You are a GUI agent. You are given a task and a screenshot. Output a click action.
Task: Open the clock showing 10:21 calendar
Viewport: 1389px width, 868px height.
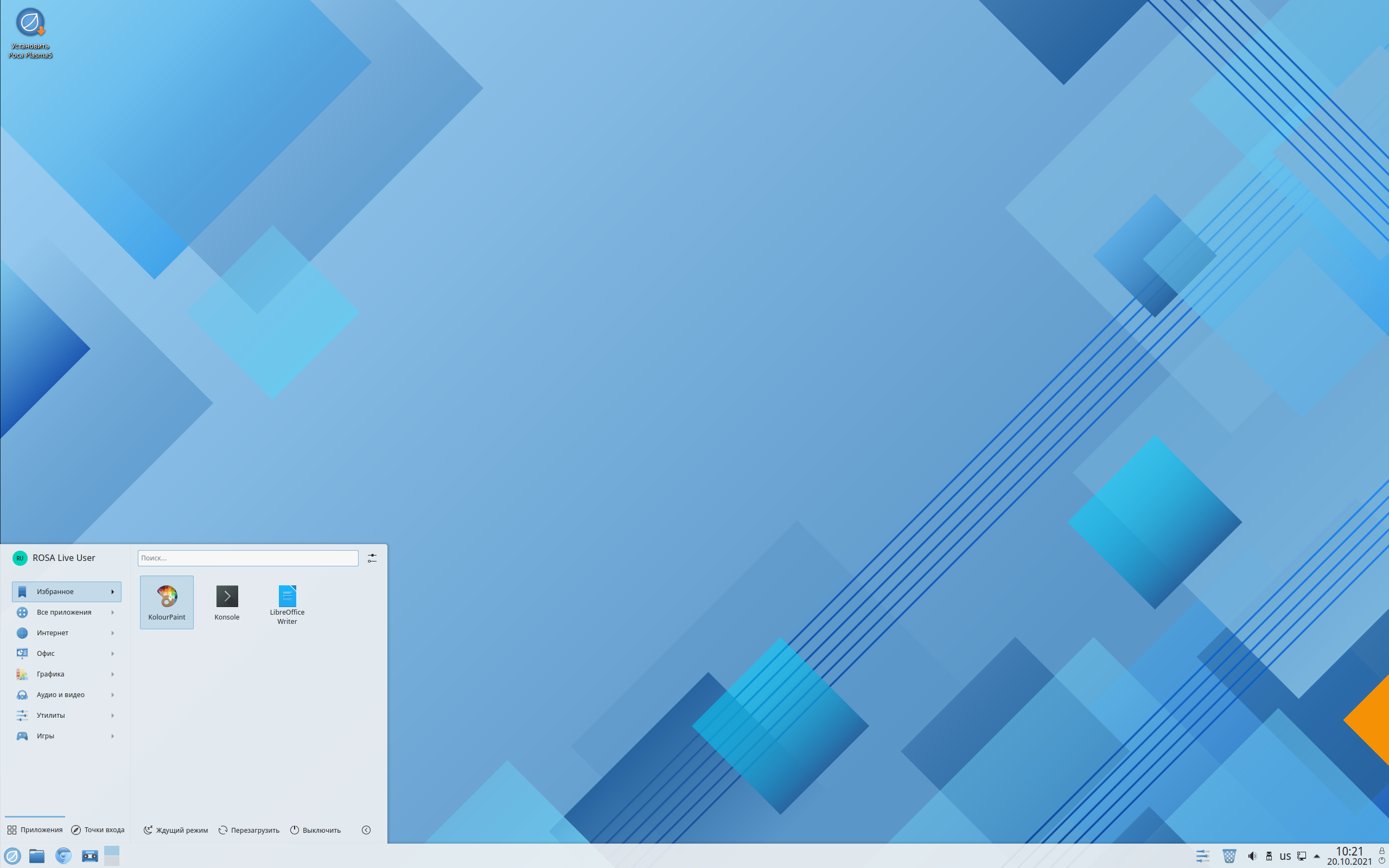tap(1349, 856)
